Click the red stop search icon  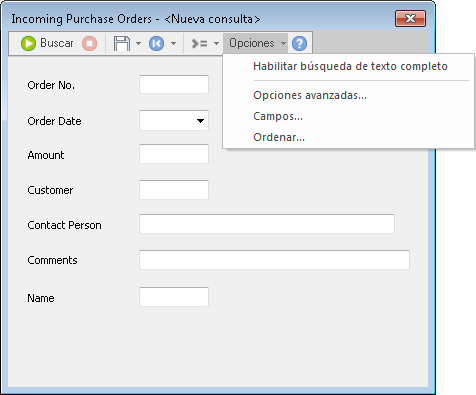(x=89, y=43)
